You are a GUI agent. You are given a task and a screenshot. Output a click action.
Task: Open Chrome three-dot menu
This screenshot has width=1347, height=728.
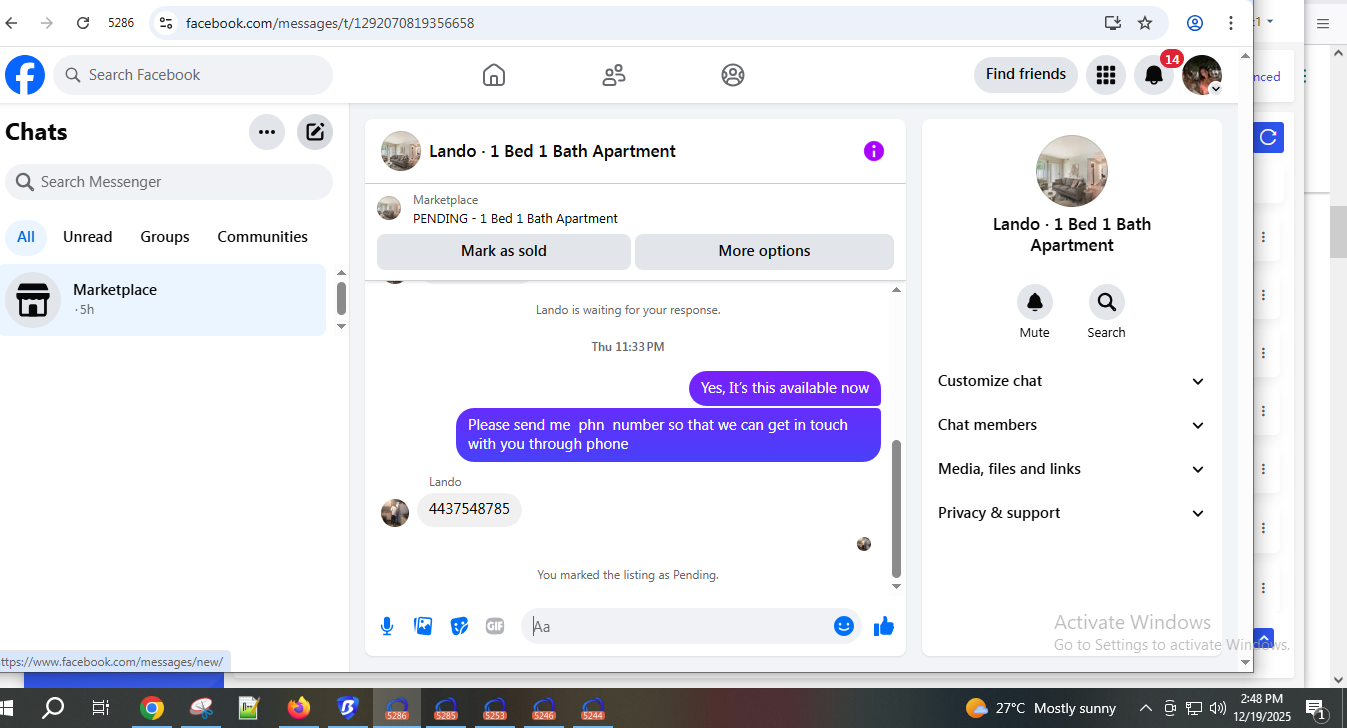[x=1231, y=23]
